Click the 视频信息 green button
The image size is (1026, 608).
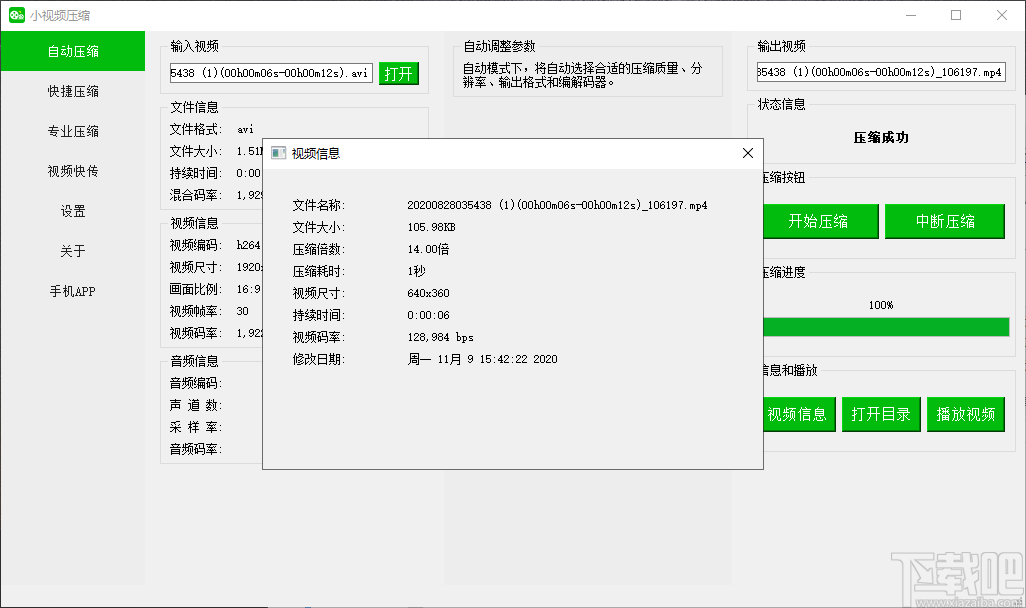point(799,414)
